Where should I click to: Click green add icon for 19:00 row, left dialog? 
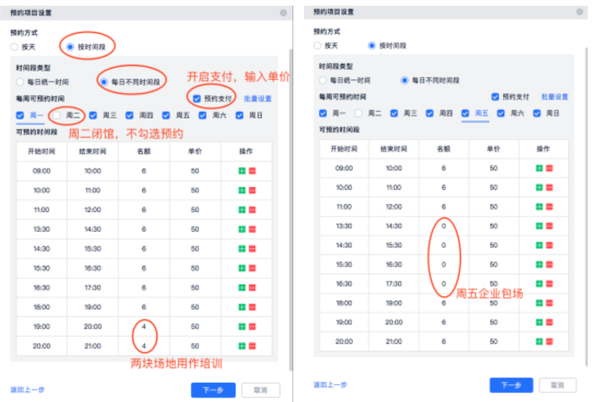click(x=241, y=325)
